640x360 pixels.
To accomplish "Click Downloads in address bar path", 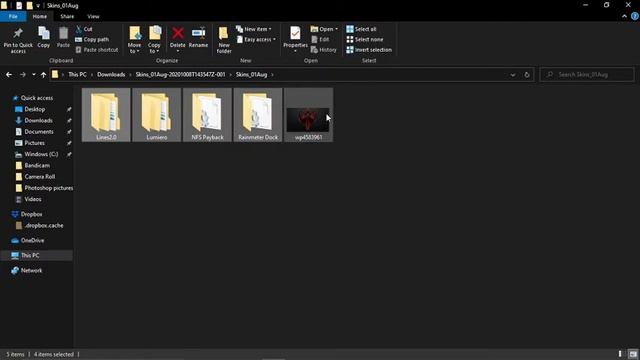I will (111, 75).
